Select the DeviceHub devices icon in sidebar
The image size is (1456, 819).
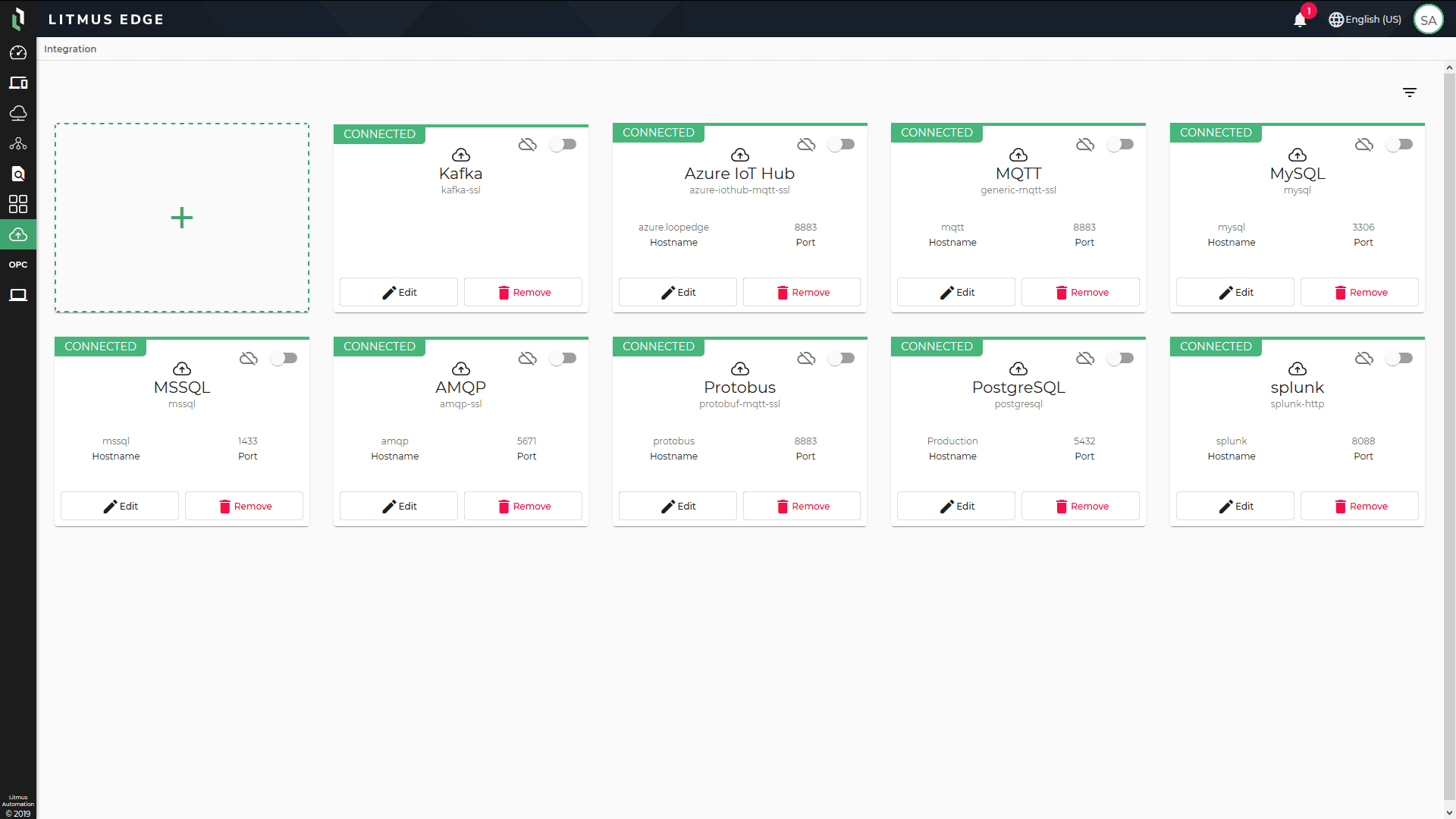tap(18, 83)
